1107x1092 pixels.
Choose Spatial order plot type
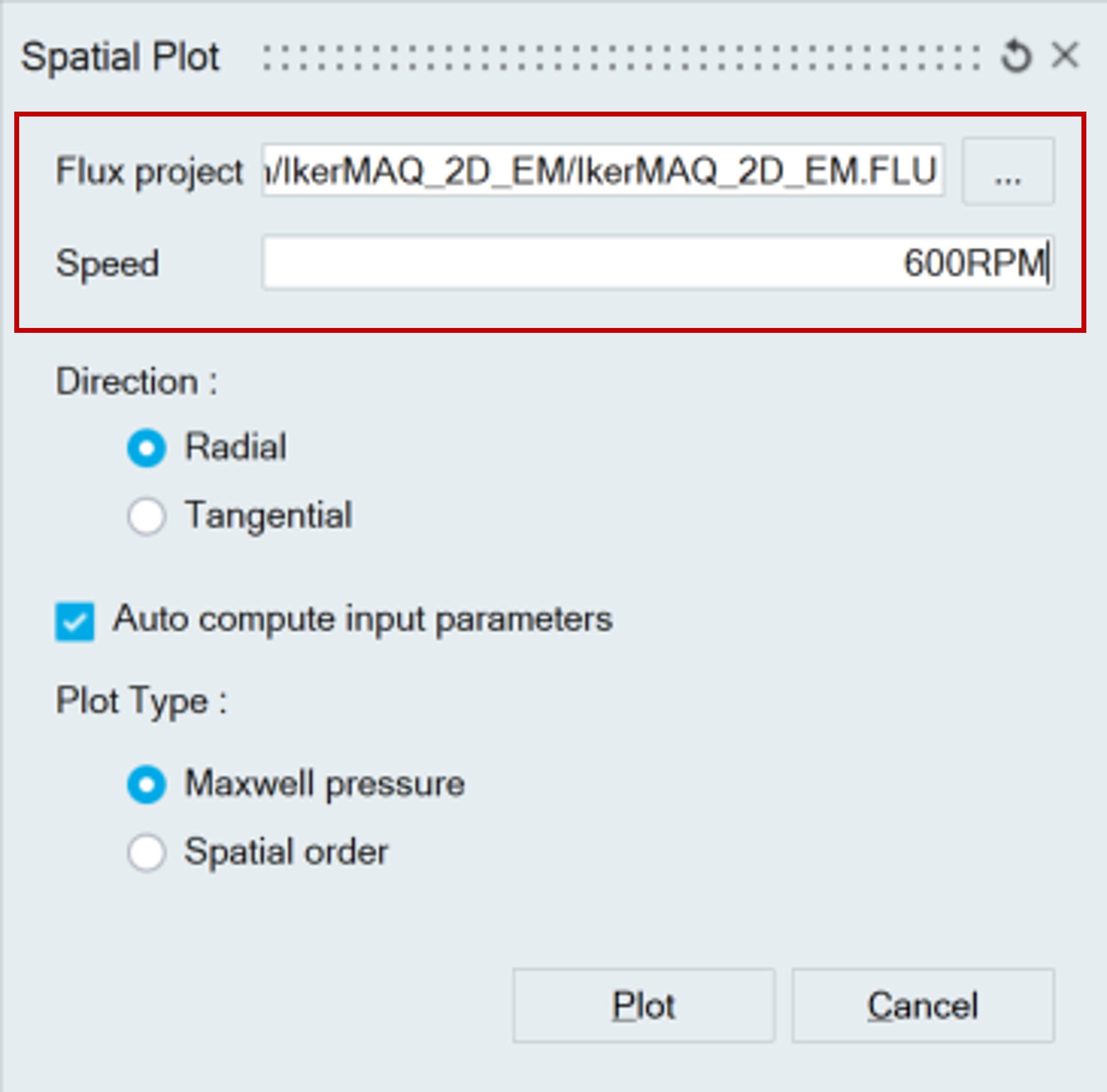(x=146, y=853)
